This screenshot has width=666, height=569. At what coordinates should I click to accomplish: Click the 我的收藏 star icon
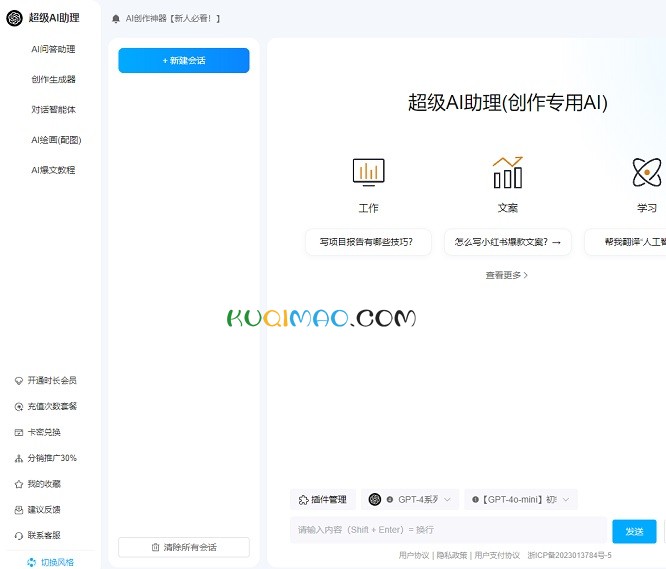pos(19,484)
